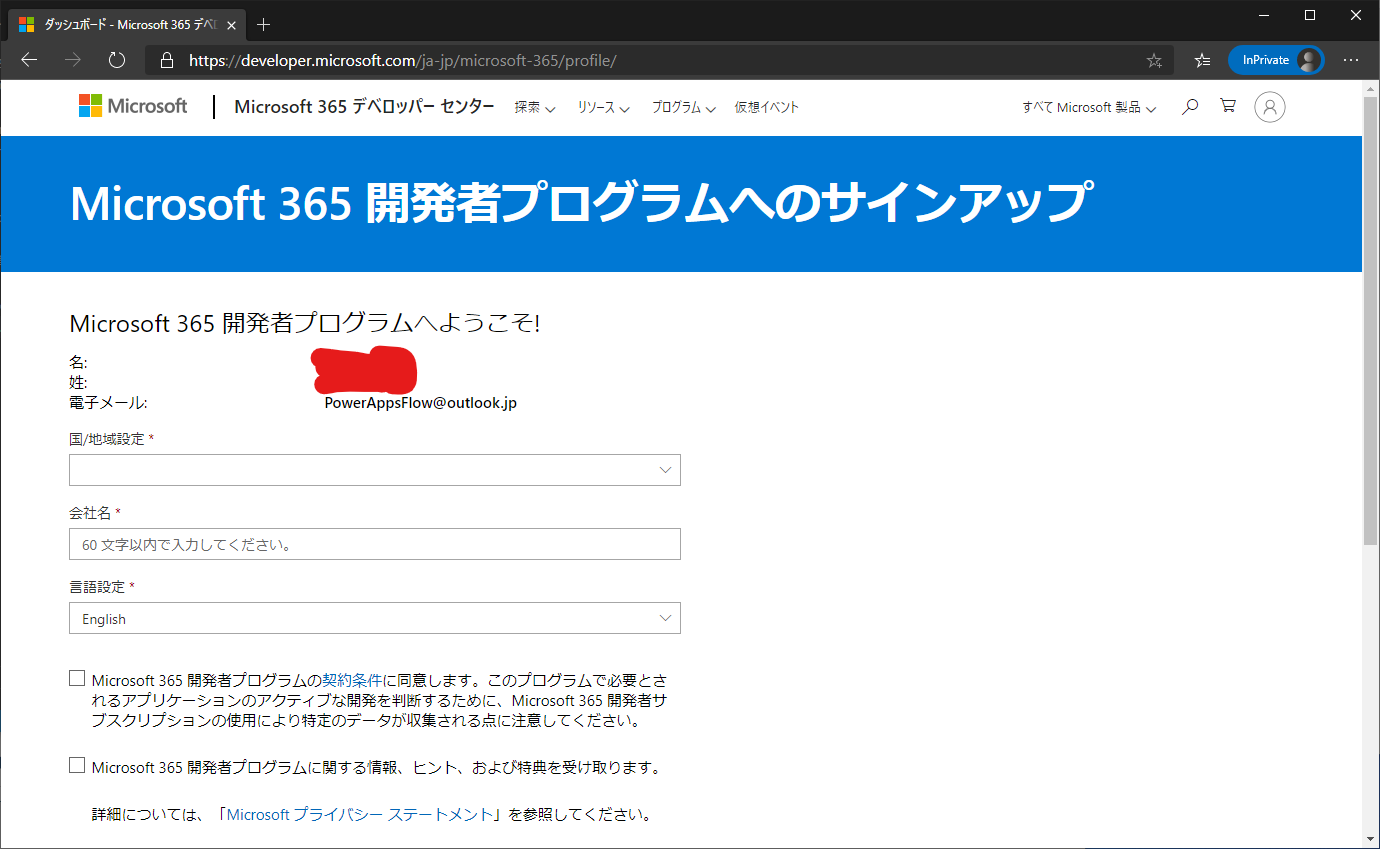Click scrollbar down arrow
The width and height of the screenshot is (1380, 849).
[1370, 839]
